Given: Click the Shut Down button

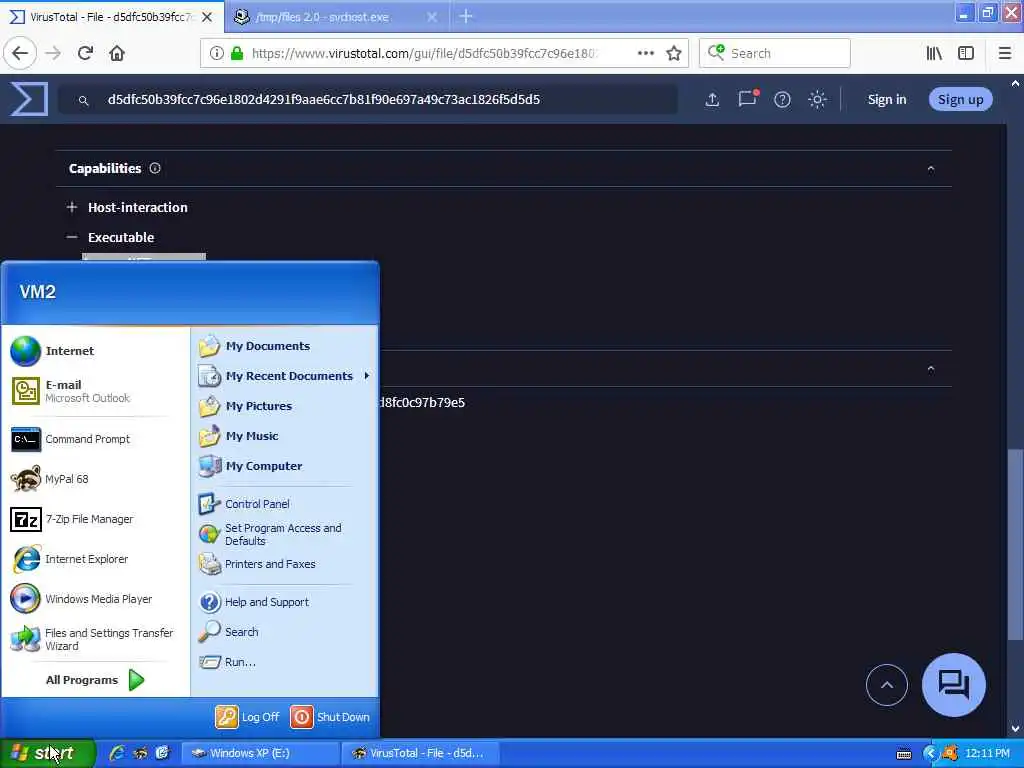Looking at the screenshot, I should 330,716.
